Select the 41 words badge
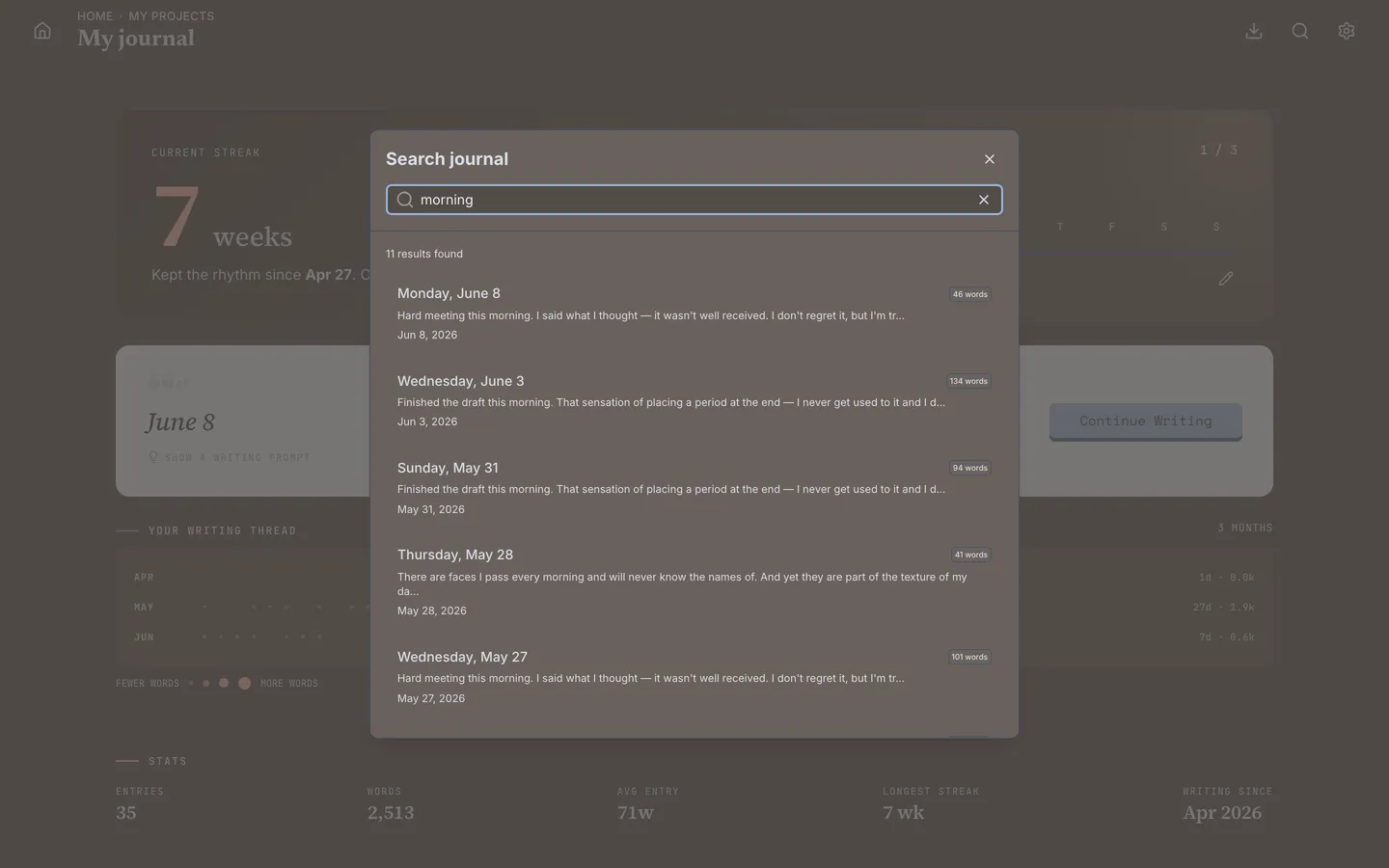 (x=970, y=555)
